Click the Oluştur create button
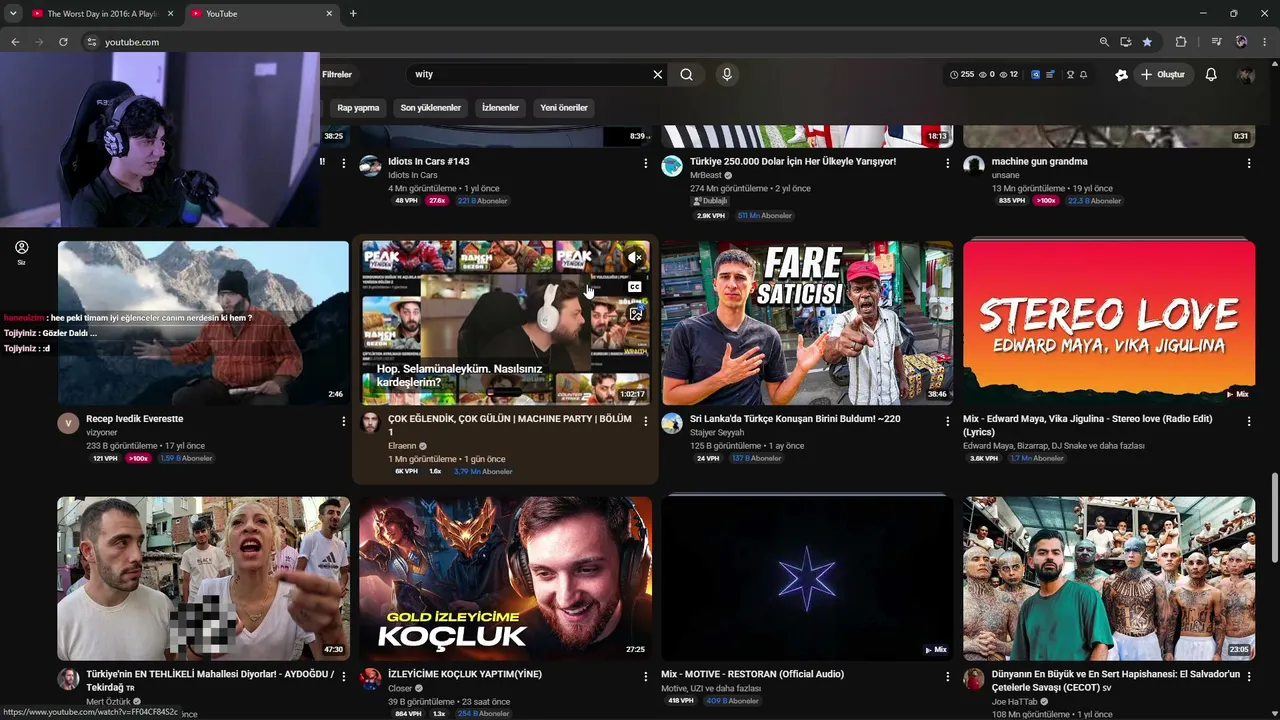This screenshot has width=1280, height=720. tap(1164, 75)
